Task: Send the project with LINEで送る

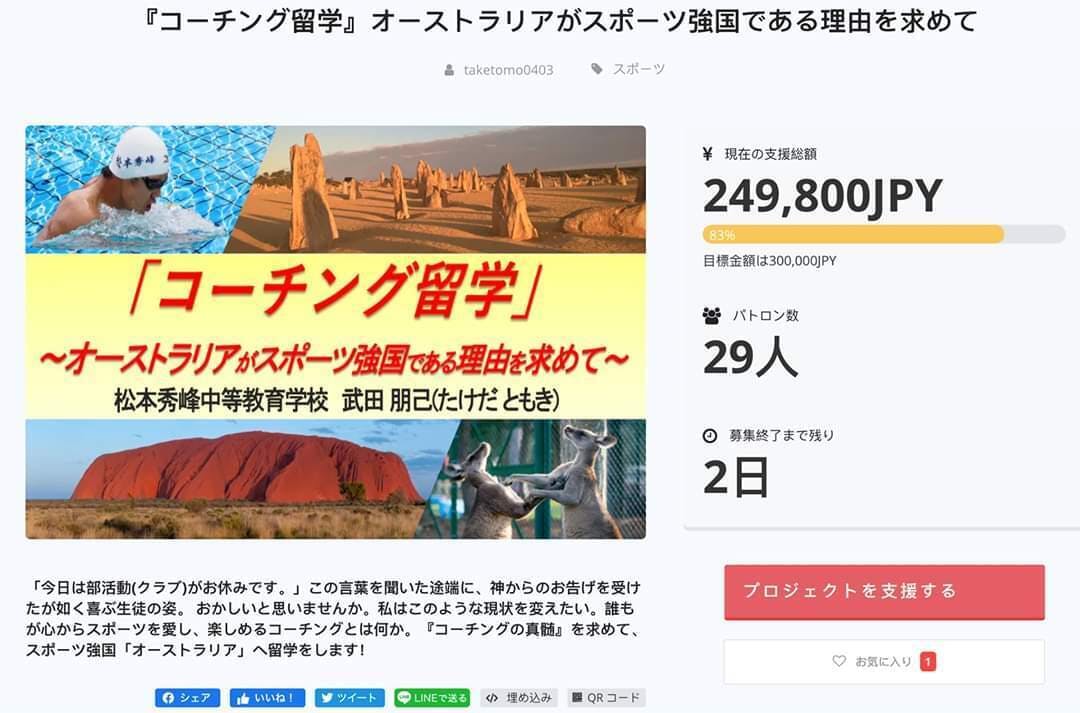Action: click(432, 698)
